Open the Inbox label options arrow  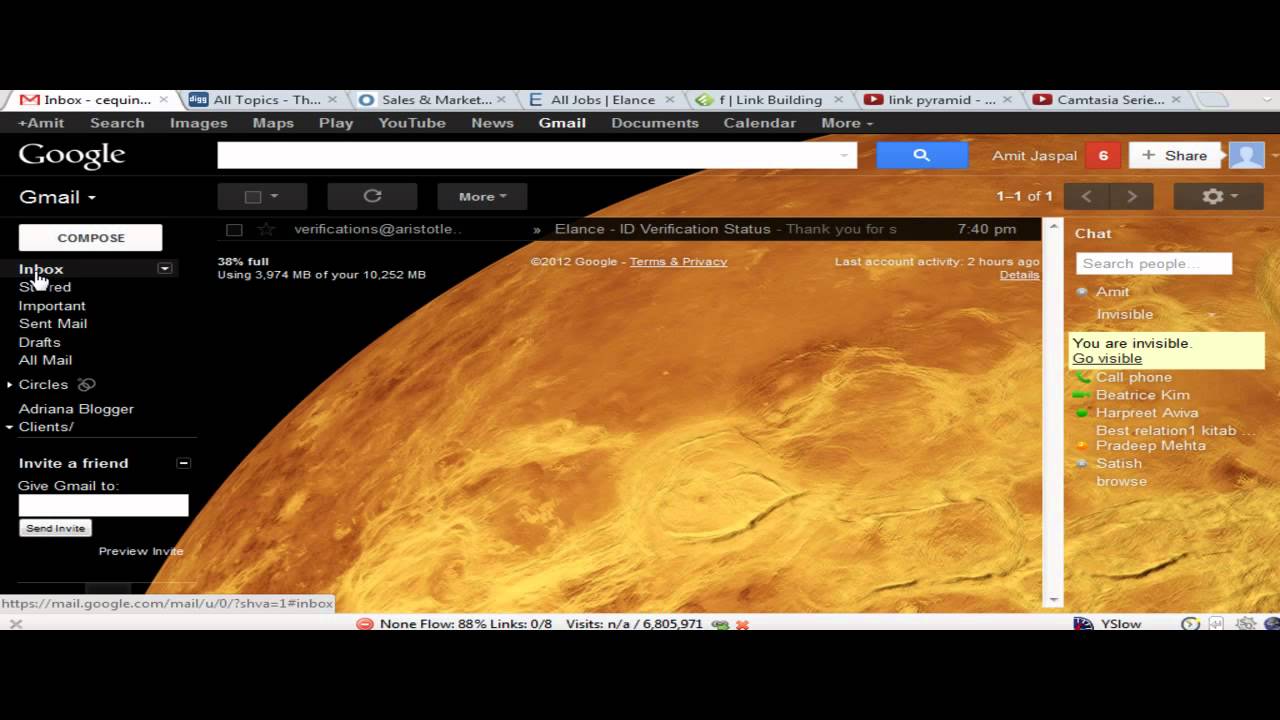pyautogui.click(x=165, y=268)
